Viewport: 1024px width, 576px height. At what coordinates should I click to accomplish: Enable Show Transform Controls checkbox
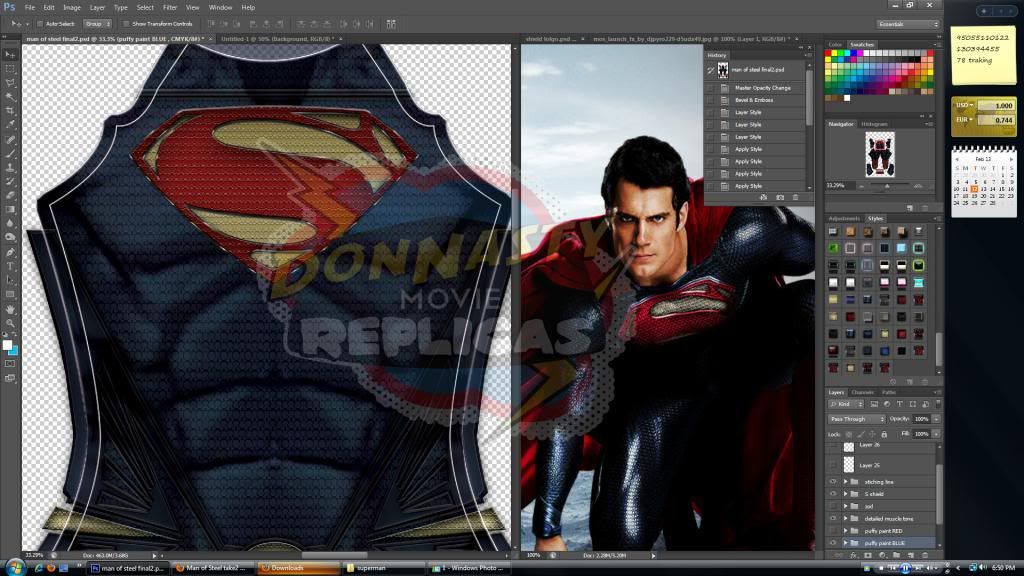click(127, 24)
